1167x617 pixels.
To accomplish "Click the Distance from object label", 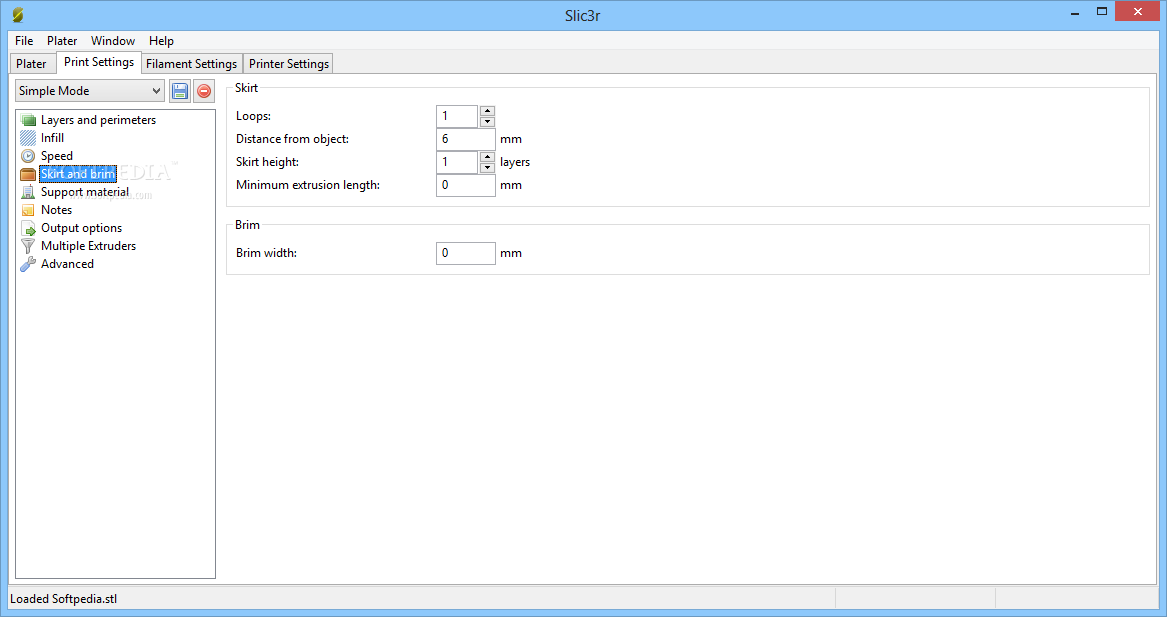I will [x=292, y=139].
